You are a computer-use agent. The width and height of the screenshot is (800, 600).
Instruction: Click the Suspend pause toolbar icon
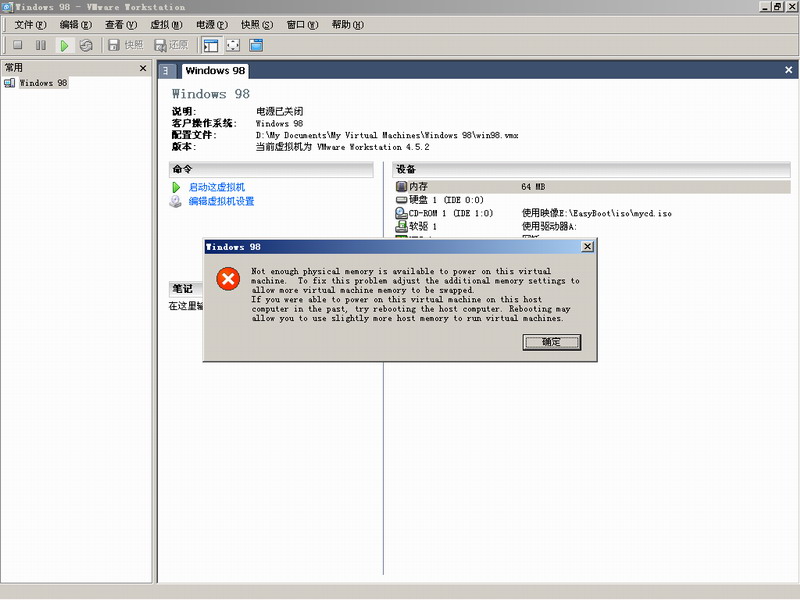(41, 45)
